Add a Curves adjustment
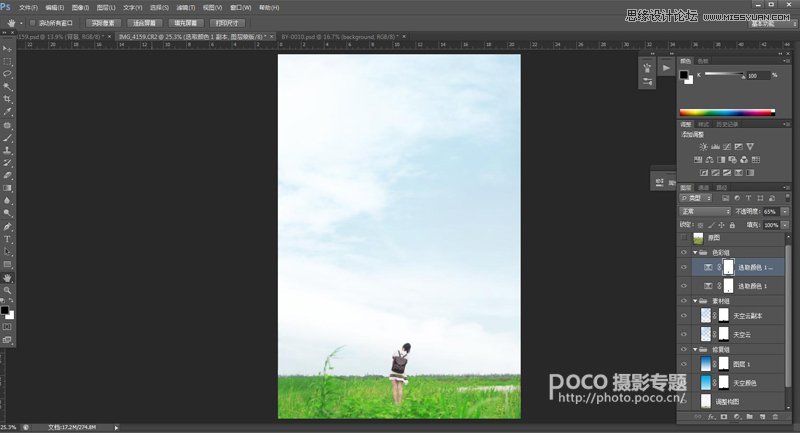Image resolution: width=800 pixels, height=433 pixels. (x=727, y=147)
